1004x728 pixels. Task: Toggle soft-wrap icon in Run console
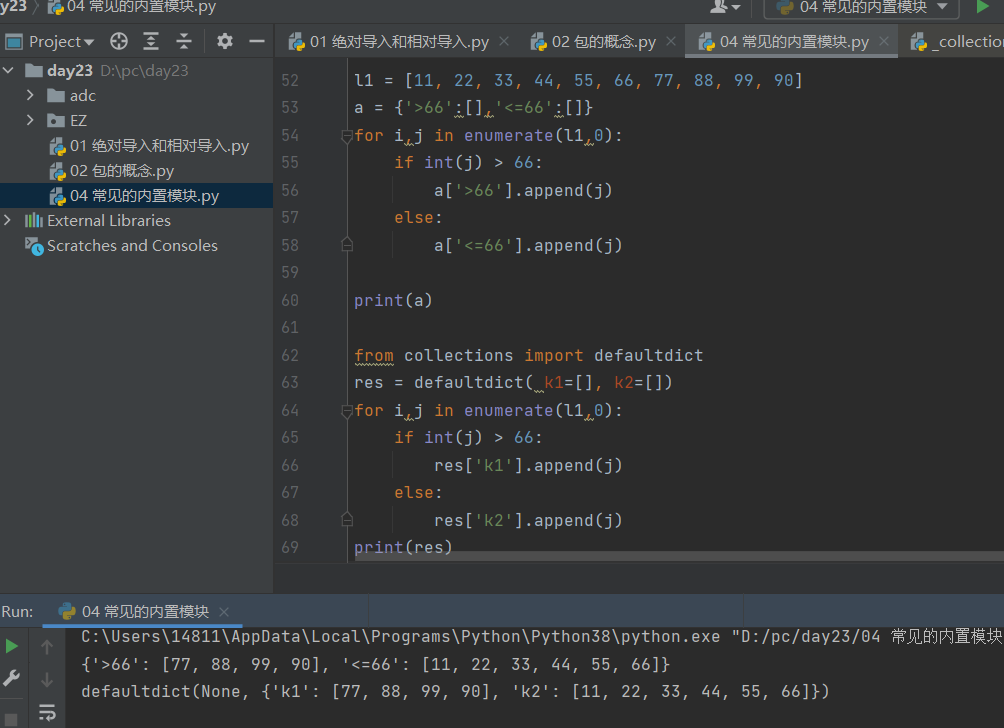(x=47, y=712)
